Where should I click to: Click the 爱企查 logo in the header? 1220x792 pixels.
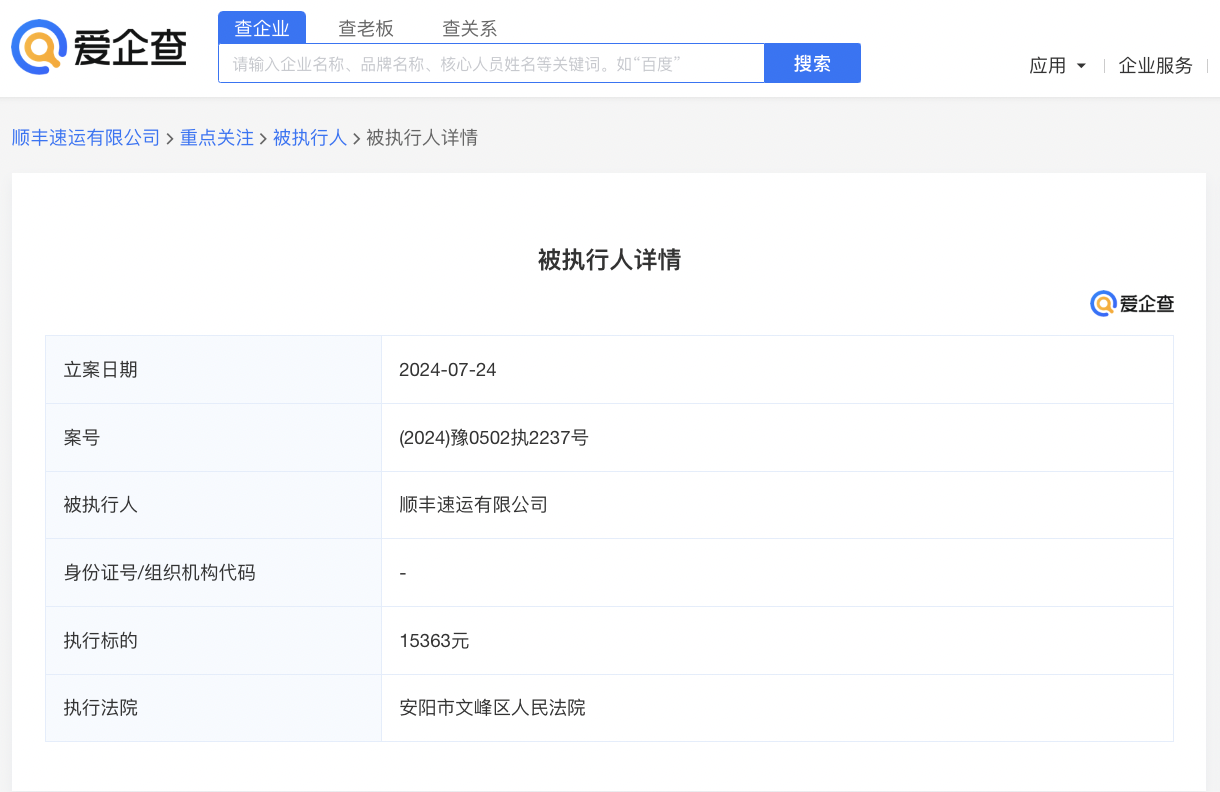(x=99, y=48)
